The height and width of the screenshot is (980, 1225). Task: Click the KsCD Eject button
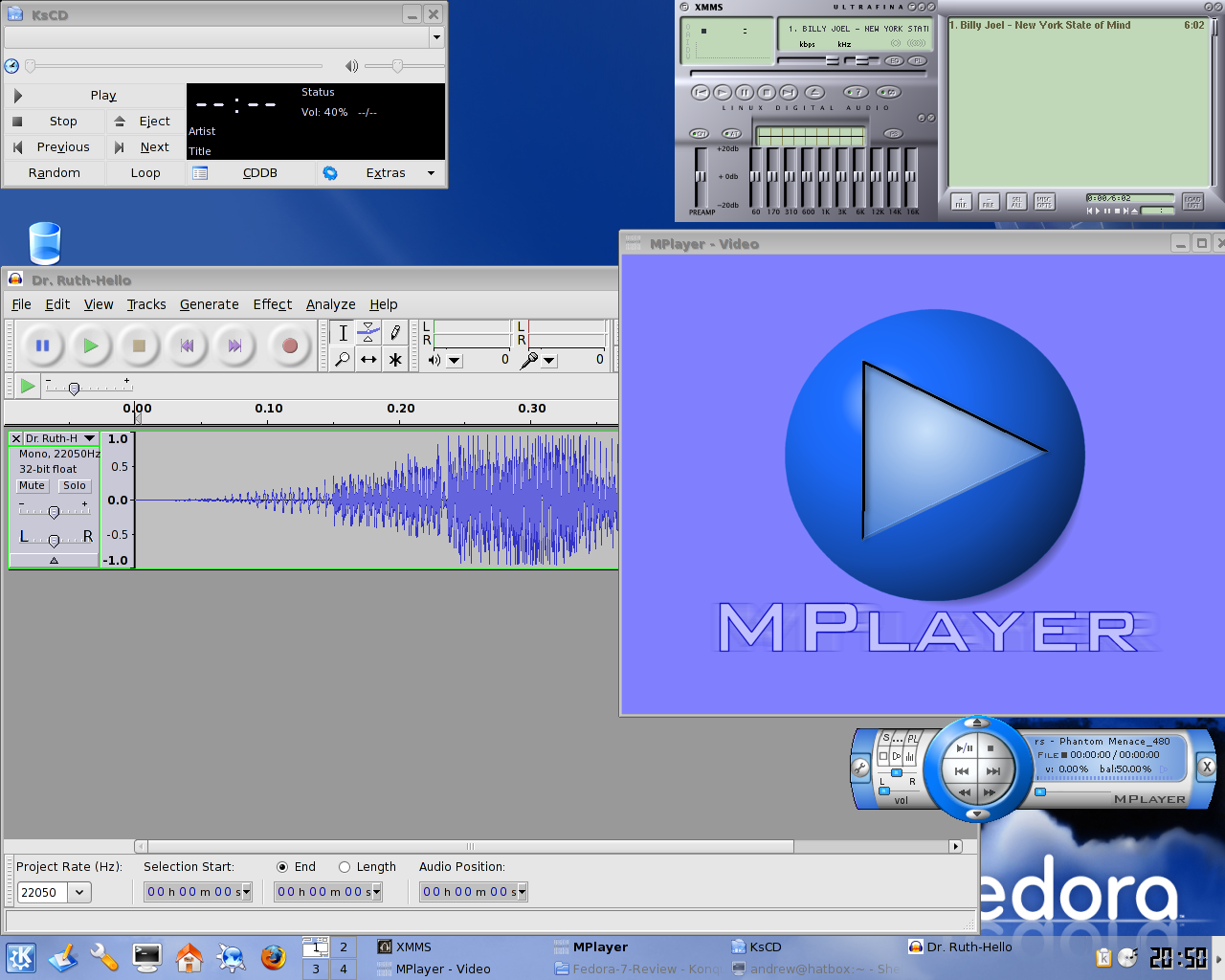(145, 122)
